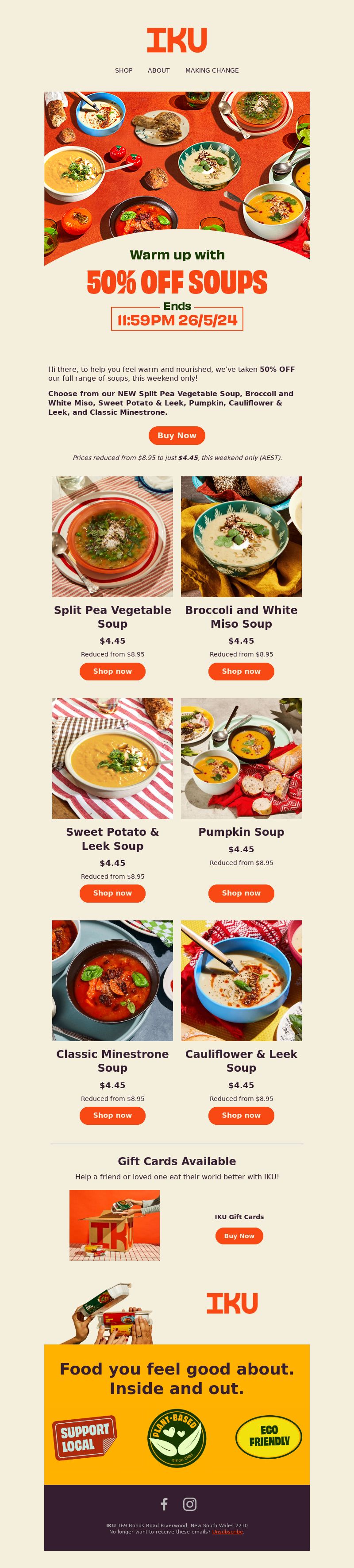Open the ABOUT navigation link
The width and height of the screenshot is (354, 1568).
(x=159, y=71)
